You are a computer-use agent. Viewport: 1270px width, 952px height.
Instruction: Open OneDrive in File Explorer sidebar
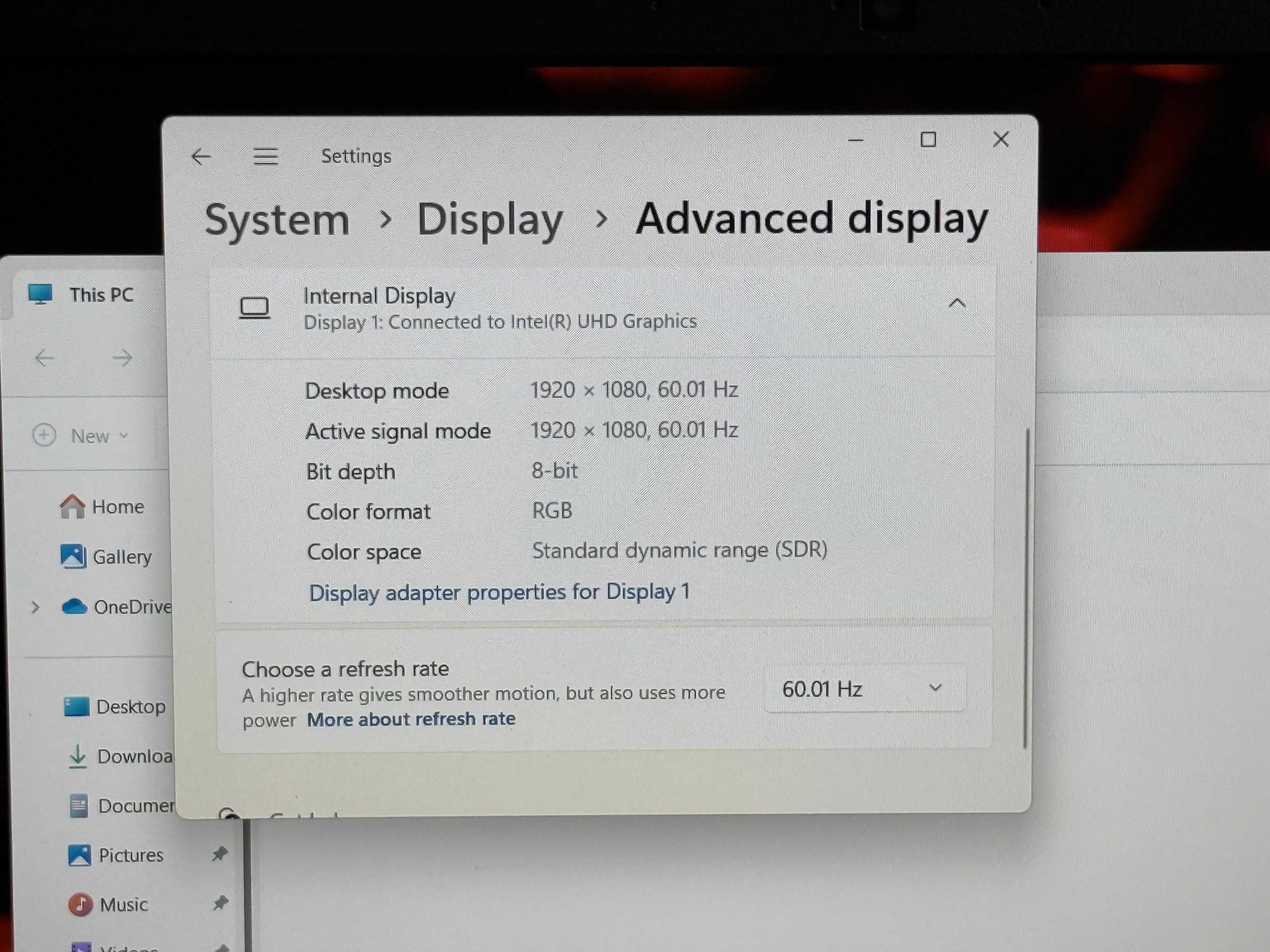pos(133,607)
